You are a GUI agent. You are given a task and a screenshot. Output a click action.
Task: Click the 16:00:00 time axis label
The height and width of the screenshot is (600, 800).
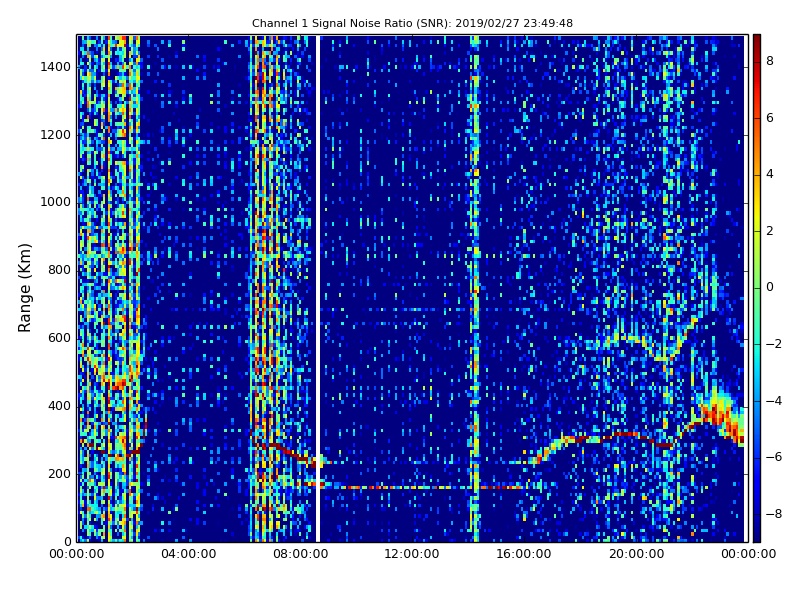(524, 554)
